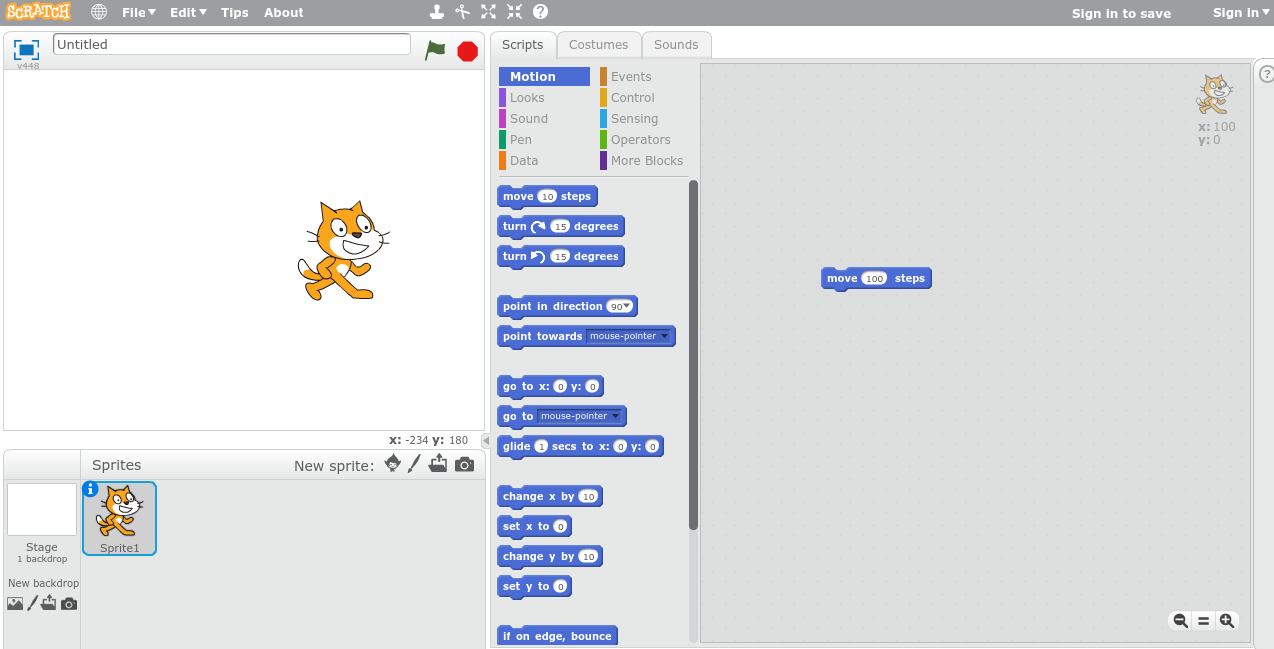This screenshot has height=649, width=1274.
Task: Open the go to mouse-pointer dropdown
Action: point(615,416)
